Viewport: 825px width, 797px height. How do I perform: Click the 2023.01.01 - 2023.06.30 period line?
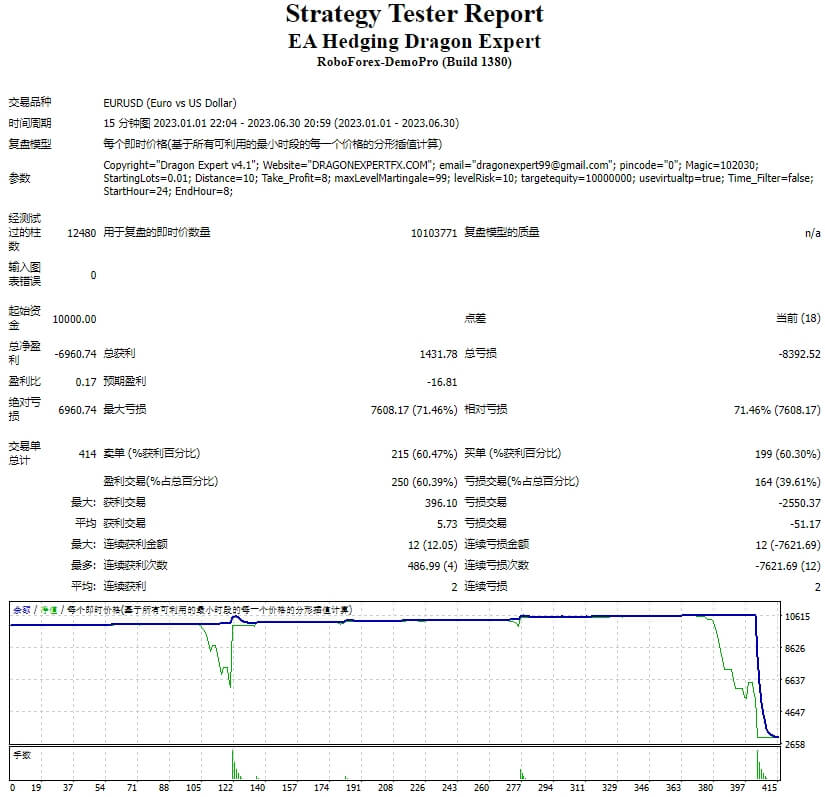281,123
